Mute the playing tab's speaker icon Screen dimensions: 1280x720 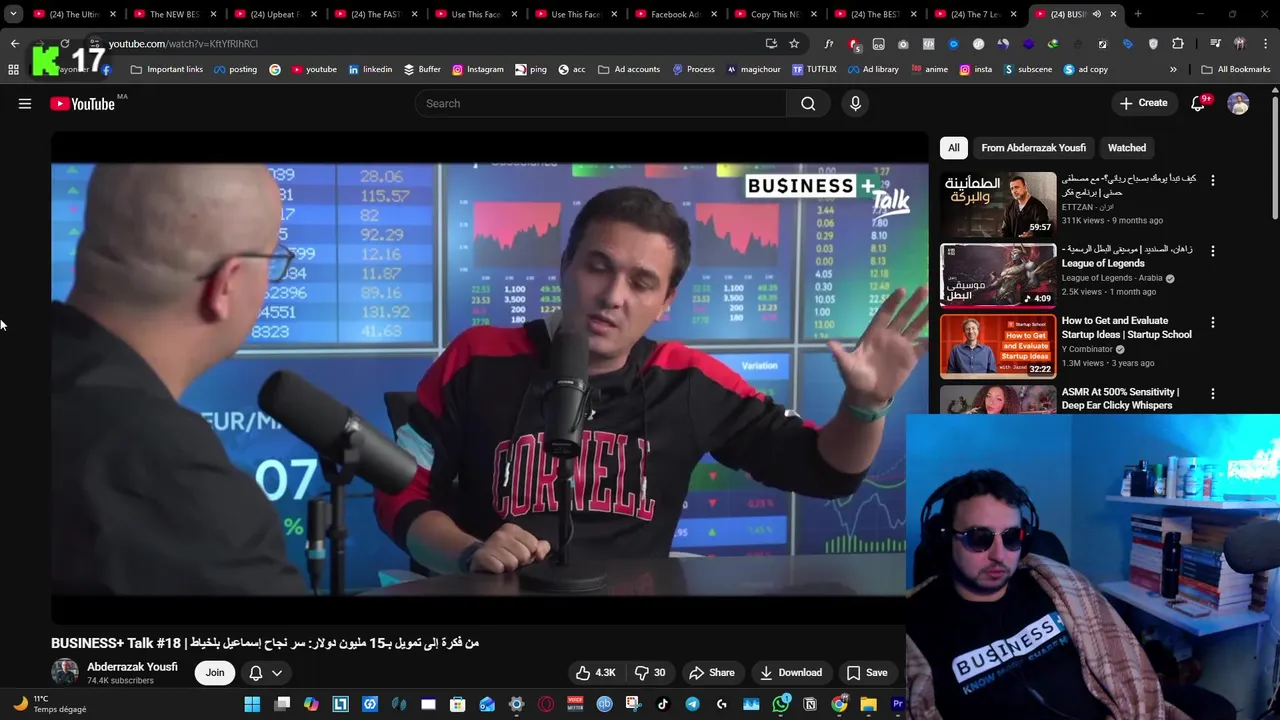(1096, 14)
